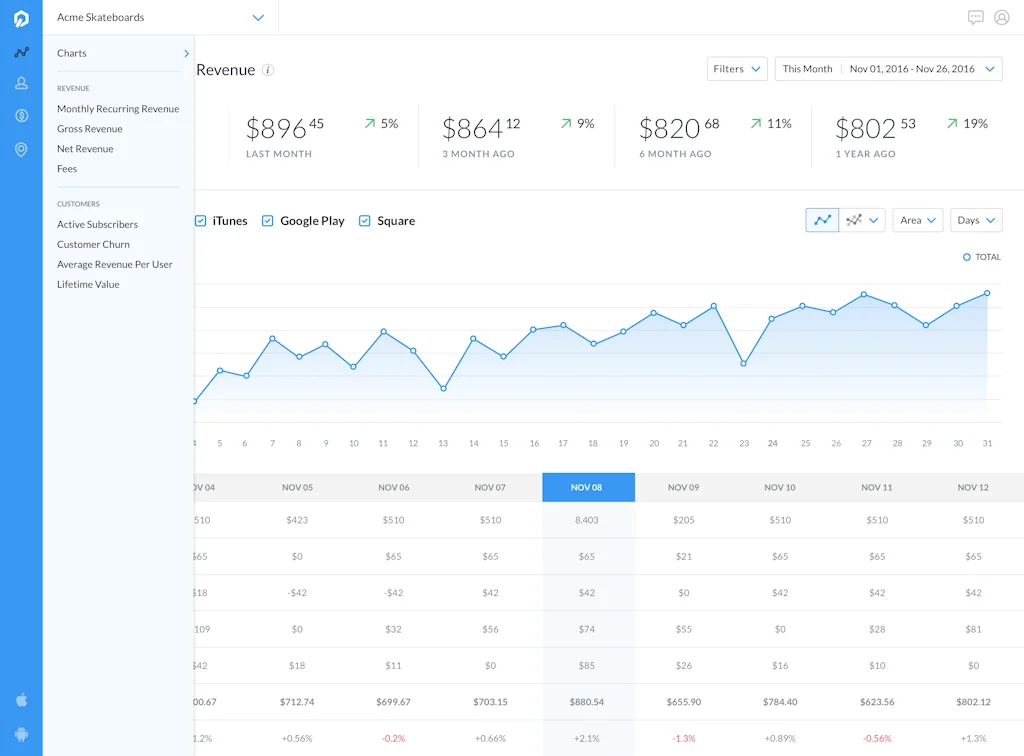Click the chart data point above 22
The width and height of the screenshot is (1024, 756).
click(714, 306)
